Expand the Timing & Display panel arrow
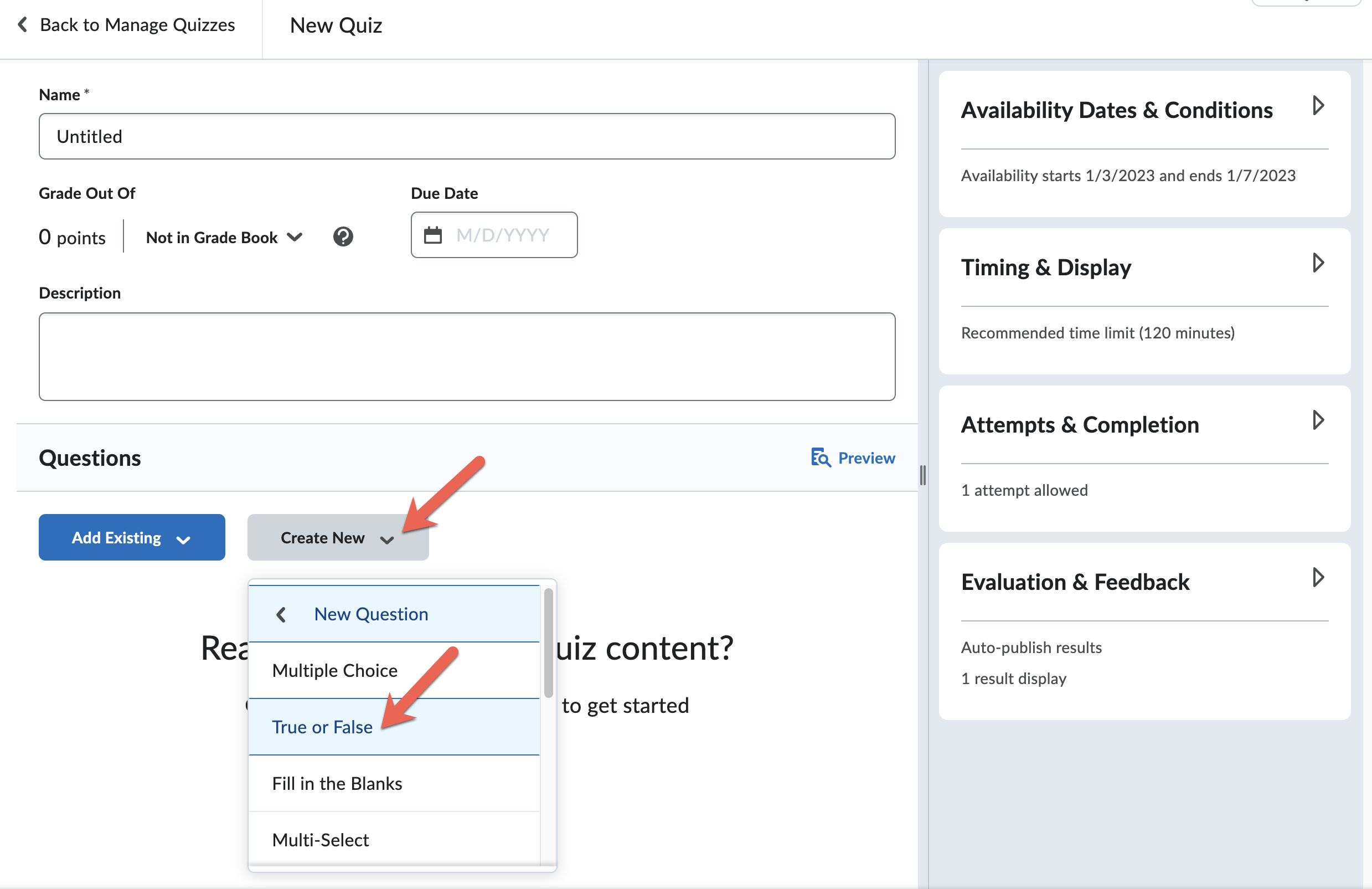 click(x=1319, y=263)
